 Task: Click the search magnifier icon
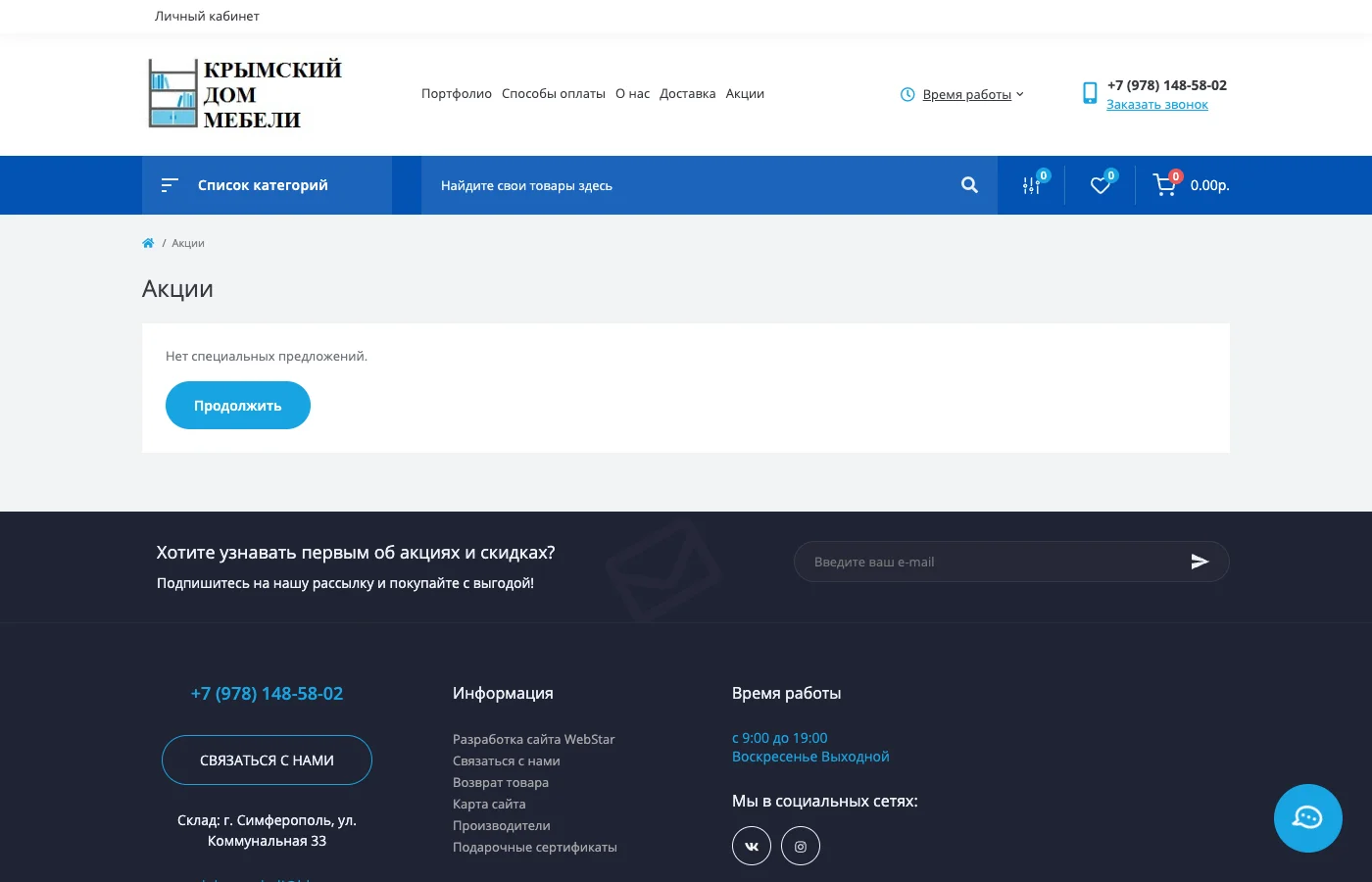969,185
